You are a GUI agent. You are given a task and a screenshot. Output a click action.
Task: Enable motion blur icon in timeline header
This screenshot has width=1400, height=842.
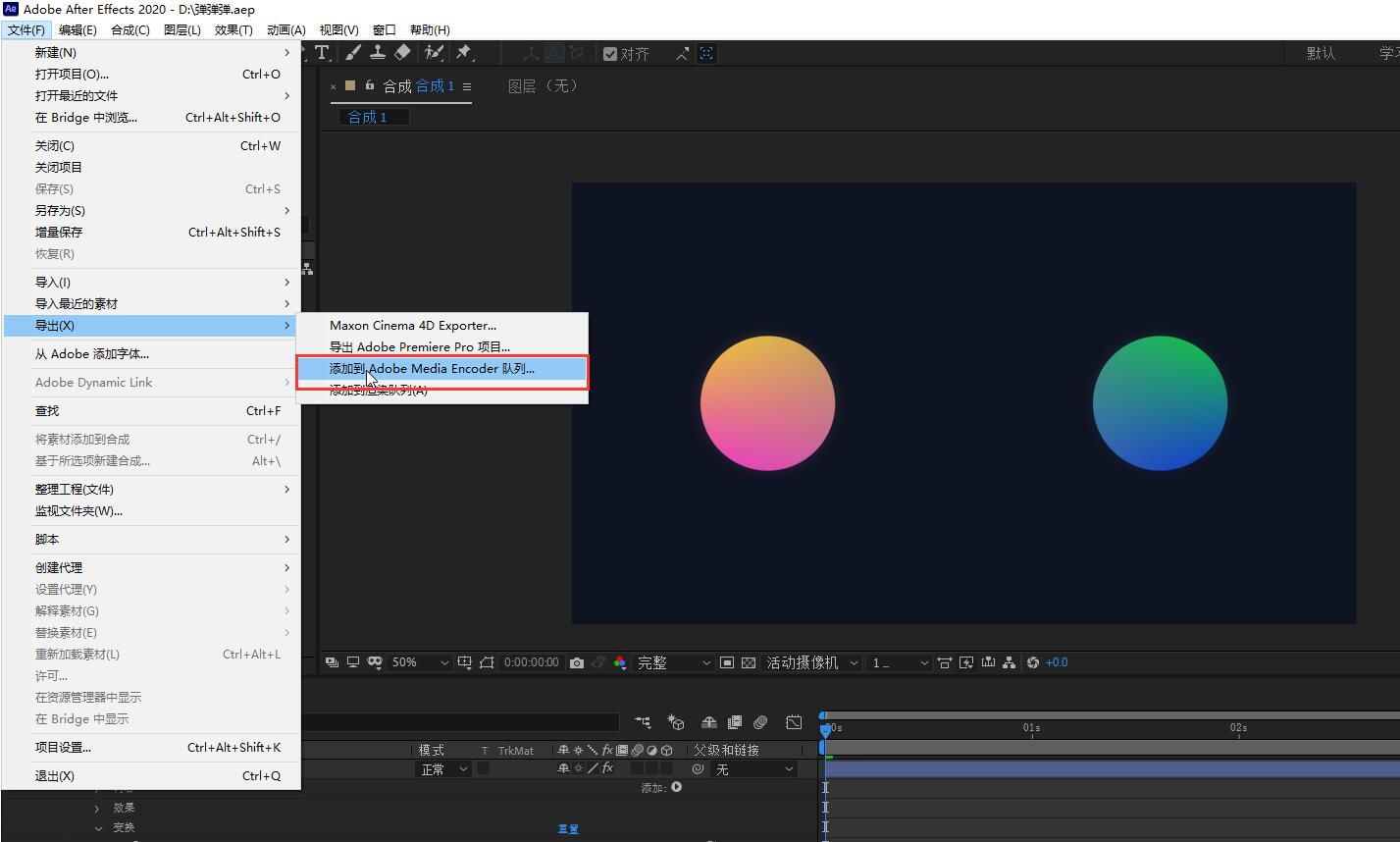(x=760, y=722)
